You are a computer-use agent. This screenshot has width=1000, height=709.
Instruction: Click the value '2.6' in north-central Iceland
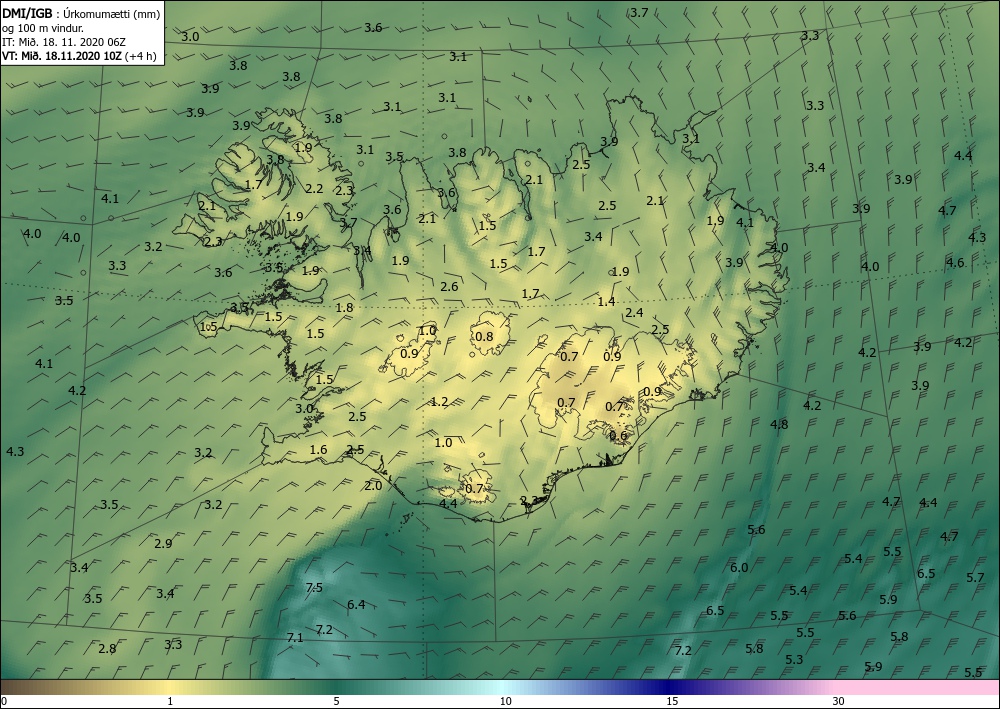point(449,286)
